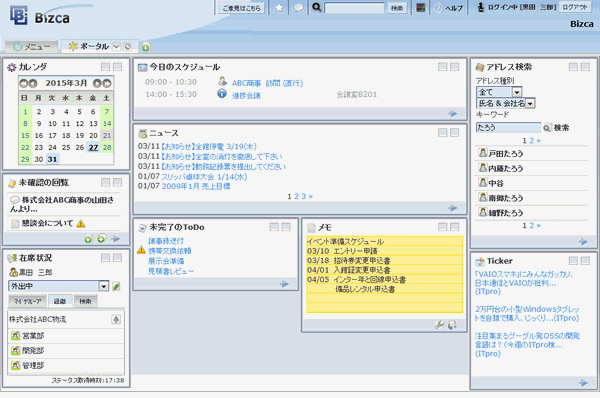Click first green add icon in 未確認の回覧

pyautogui.click(x=88, y=239)
